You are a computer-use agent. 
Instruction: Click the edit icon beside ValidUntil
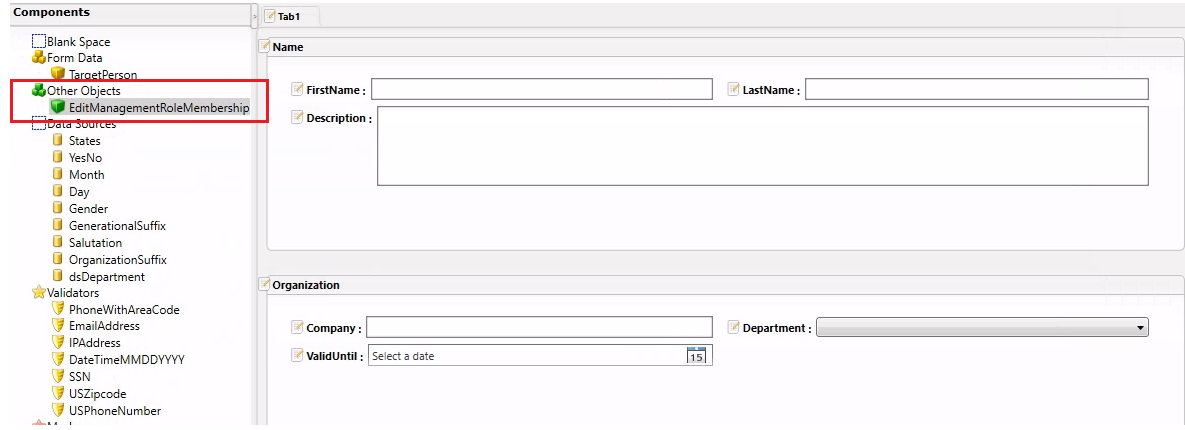pos(298,355)
